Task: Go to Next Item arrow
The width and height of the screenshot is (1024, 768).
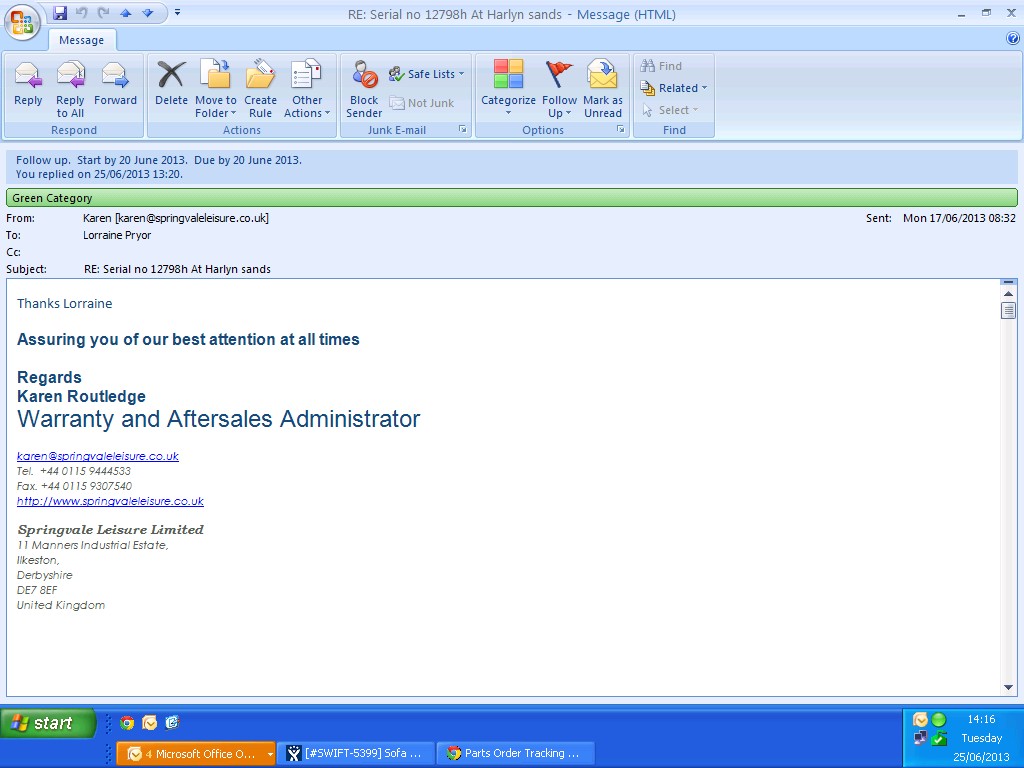Action: click(x=148, y=13)
